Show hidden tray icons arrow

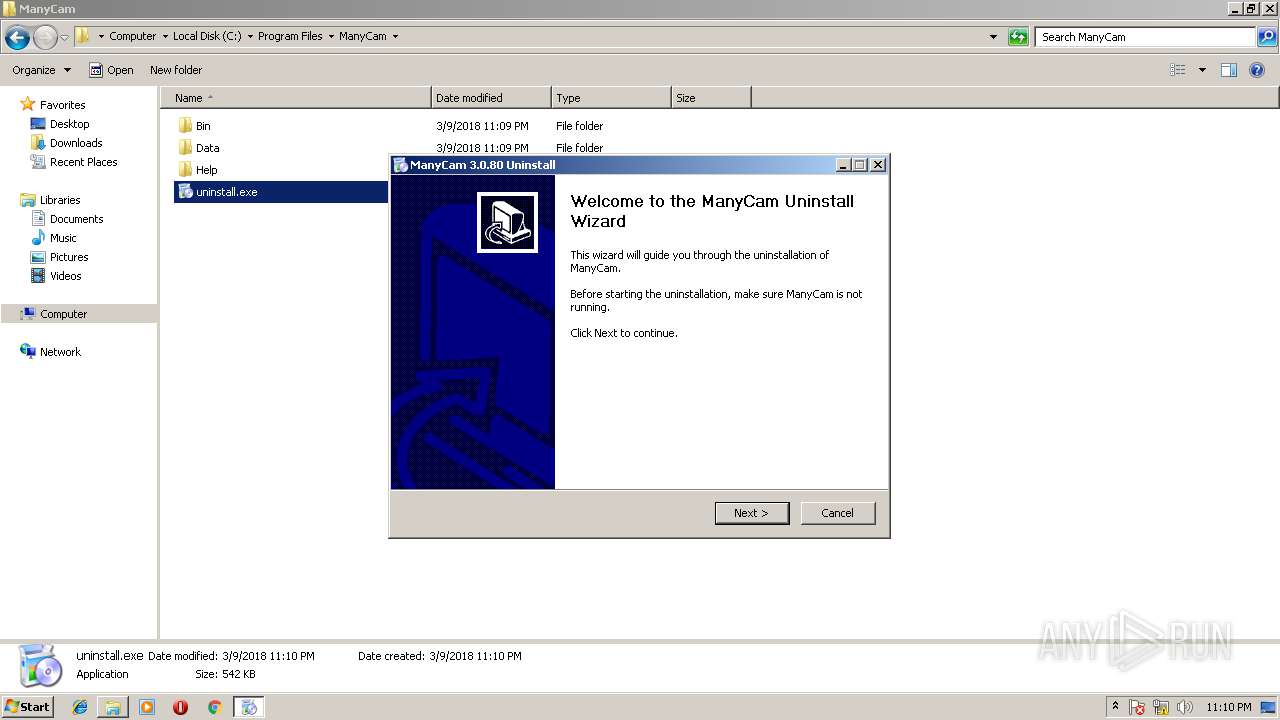(x=1116, y=707)
